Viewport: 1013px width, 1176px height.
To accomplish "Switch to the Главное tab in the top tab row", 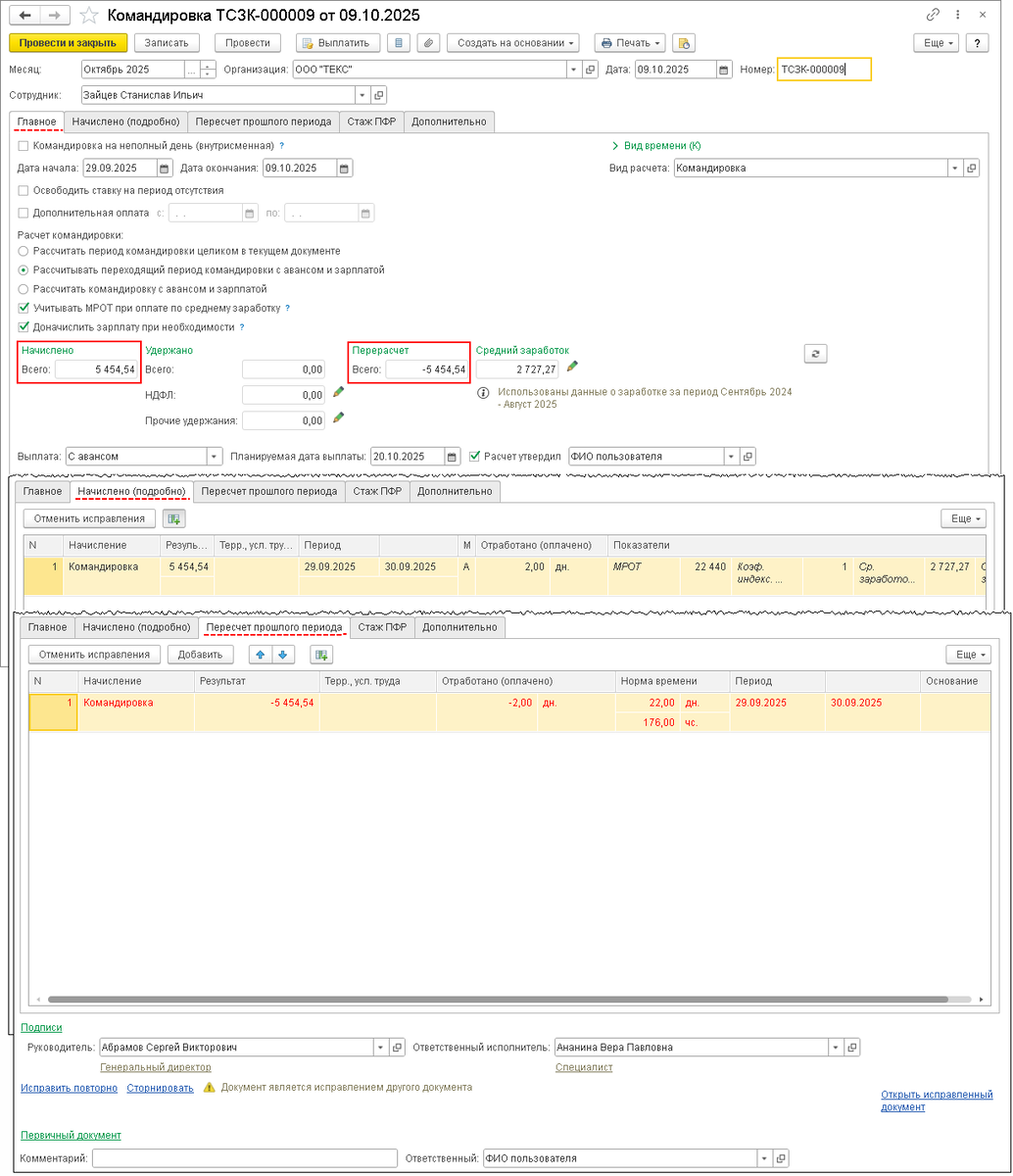I will point(36,122).
